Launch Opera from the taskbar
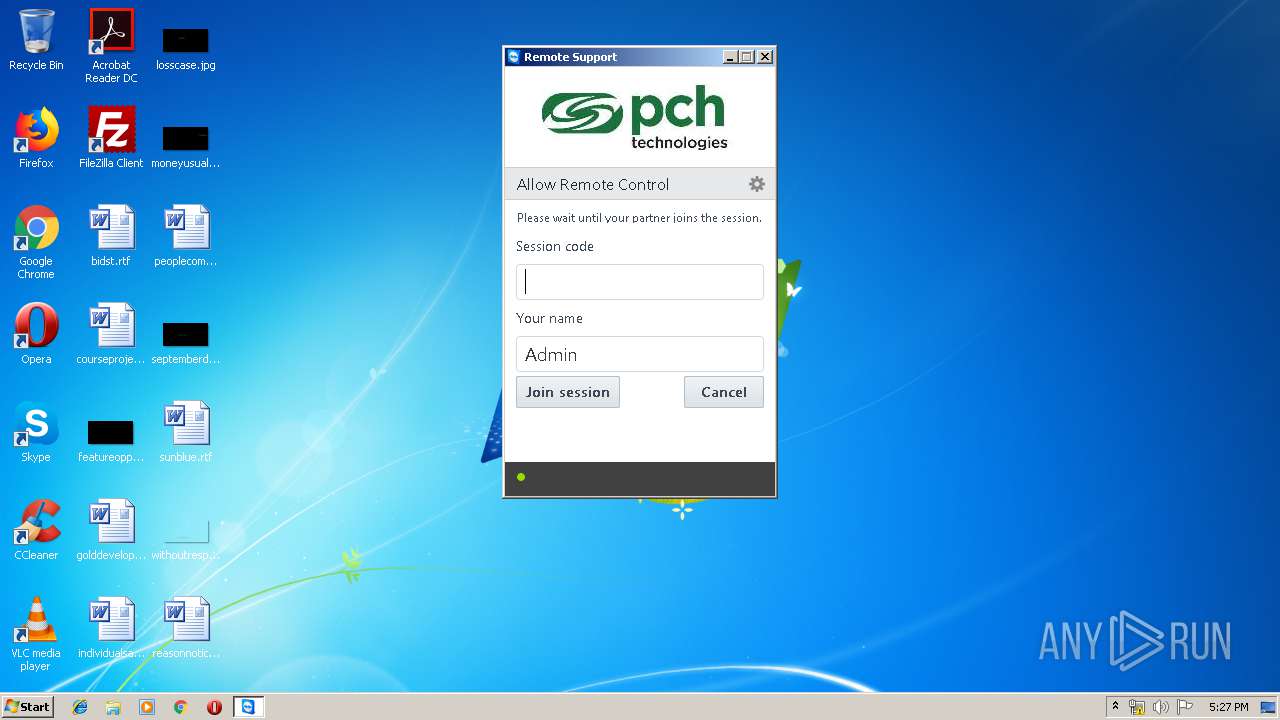Screen dimensions: 1280x720 (x=214, y=707)
